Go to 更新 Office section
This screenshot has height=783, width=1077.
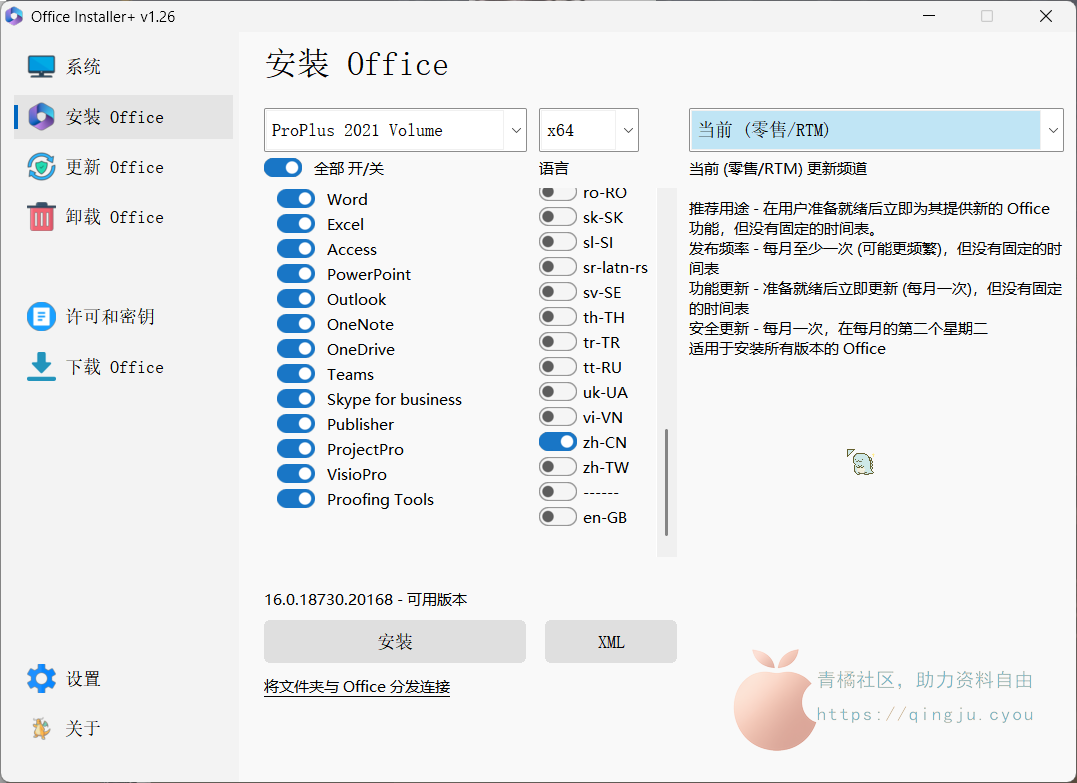[124, 167]
